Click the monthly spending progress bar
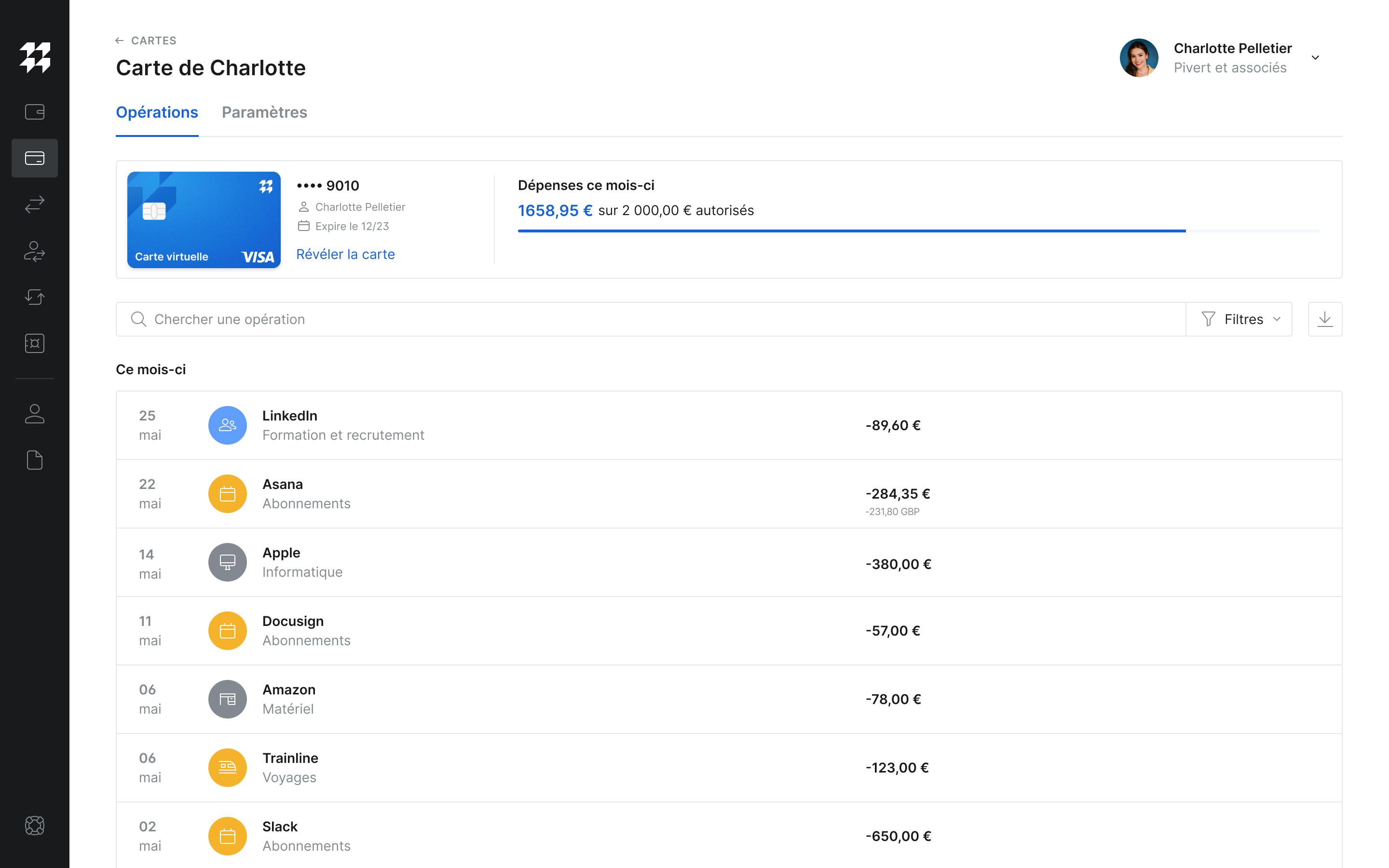1389x868 pixels. [918, 231]
